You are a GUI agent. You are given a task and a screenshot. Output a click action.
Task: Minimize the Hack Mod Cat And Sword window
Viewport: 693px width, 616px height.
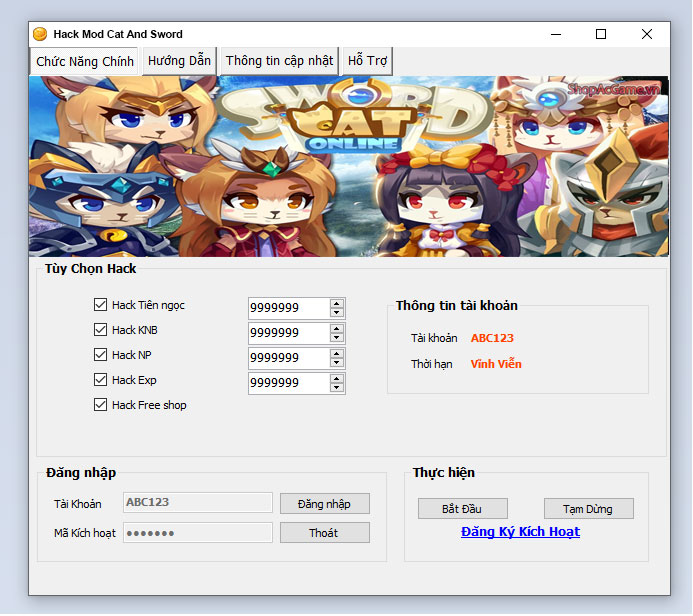(x=556, y=34)
